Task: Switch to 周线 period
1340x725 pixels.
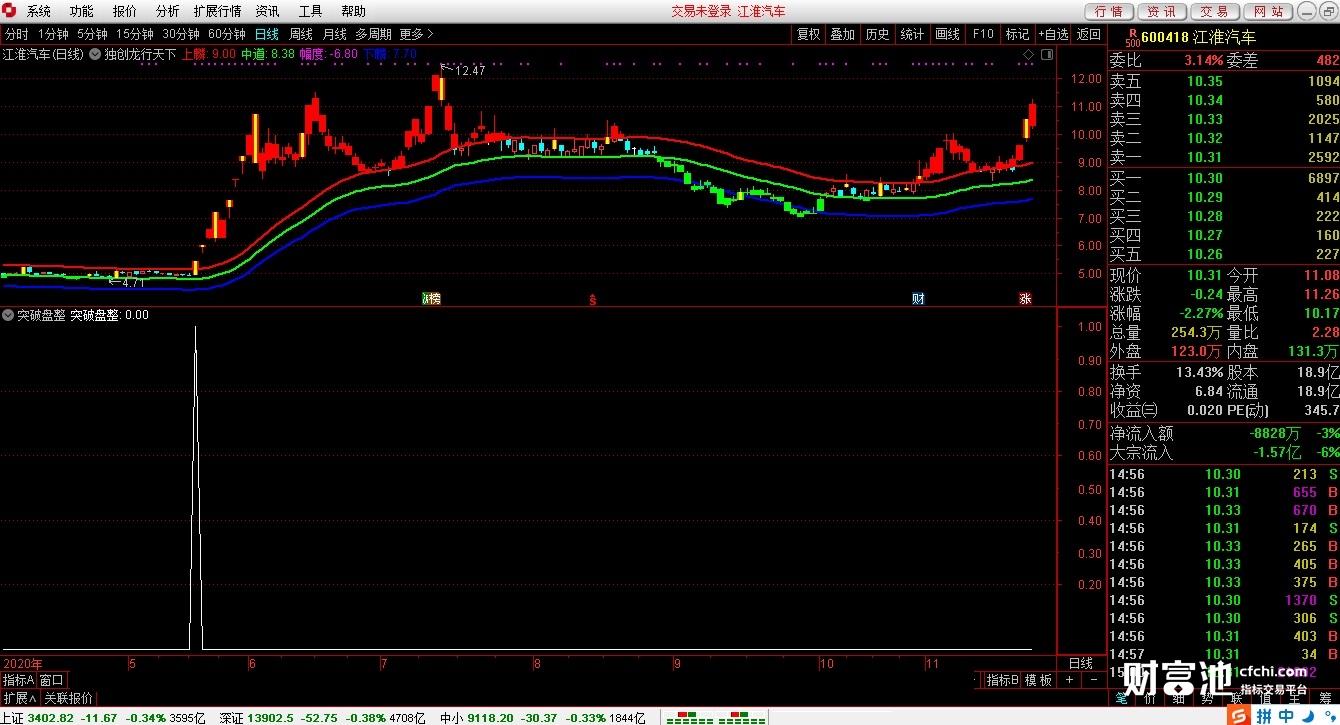Action: coord(301,34)
